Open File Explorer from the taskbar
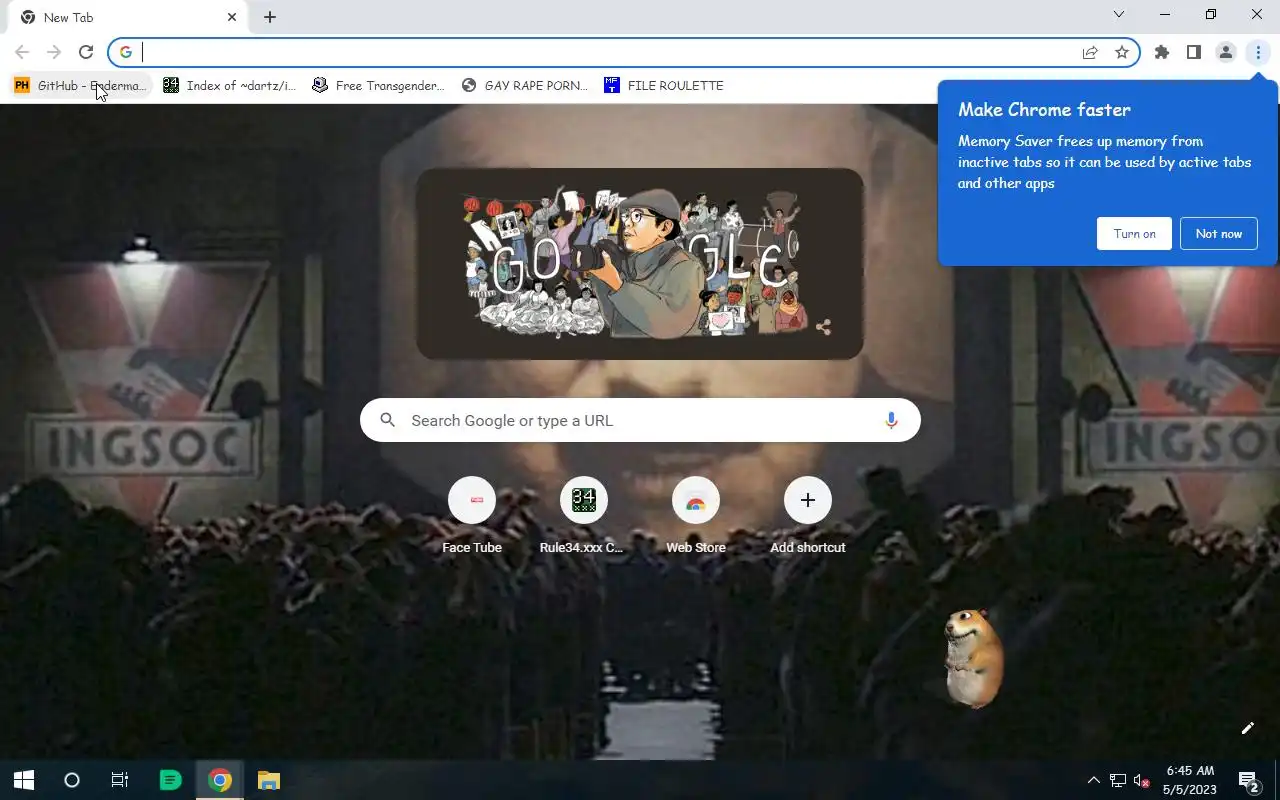Image resolution: width=1280 pixels, height=800 pixels. coord(268,780)
